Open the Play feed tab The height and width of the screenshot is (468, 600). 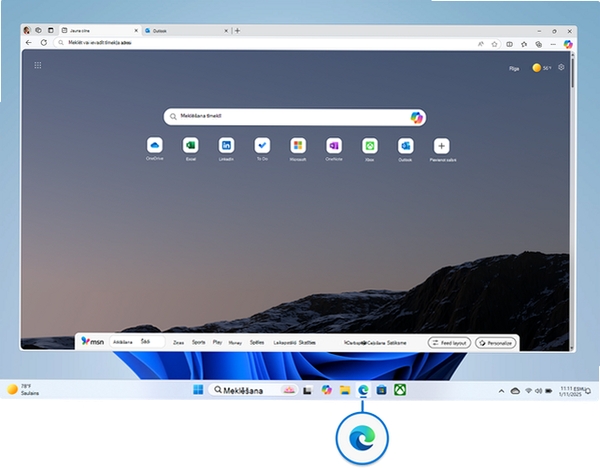pyautogui.click(x=217, y=342)
